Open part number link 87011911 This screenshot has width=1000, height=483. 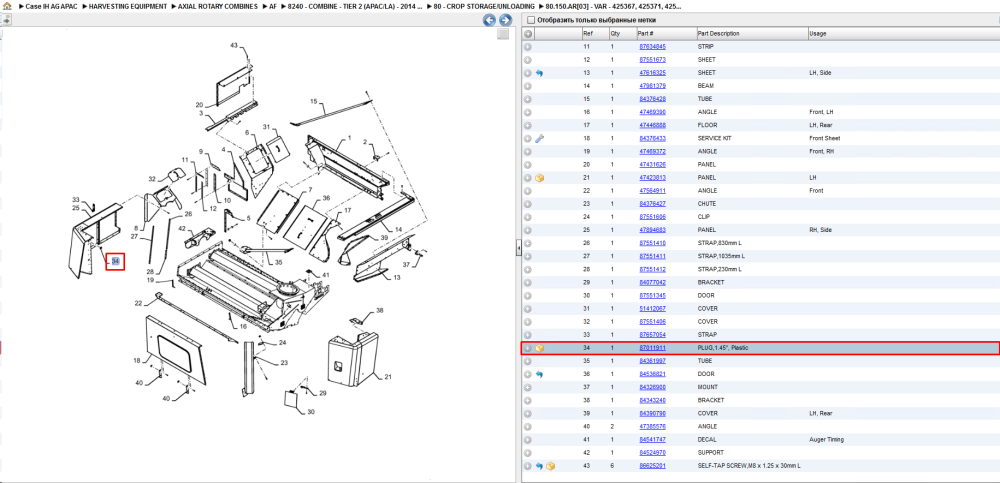click(652, 348)
